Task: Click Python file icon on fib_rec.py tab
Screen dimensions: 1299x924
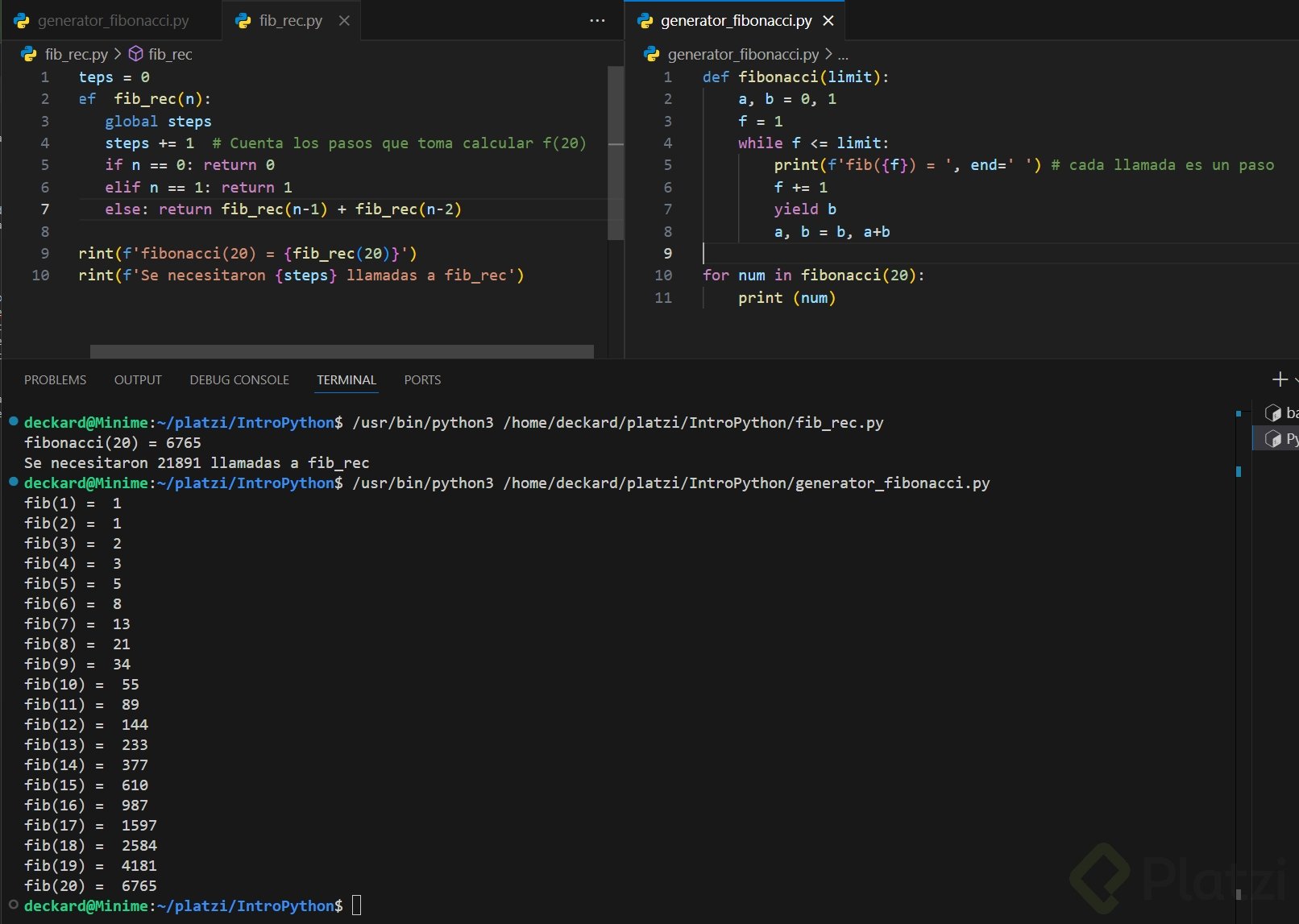Action: pyautogui.click(x=243, y=21)
